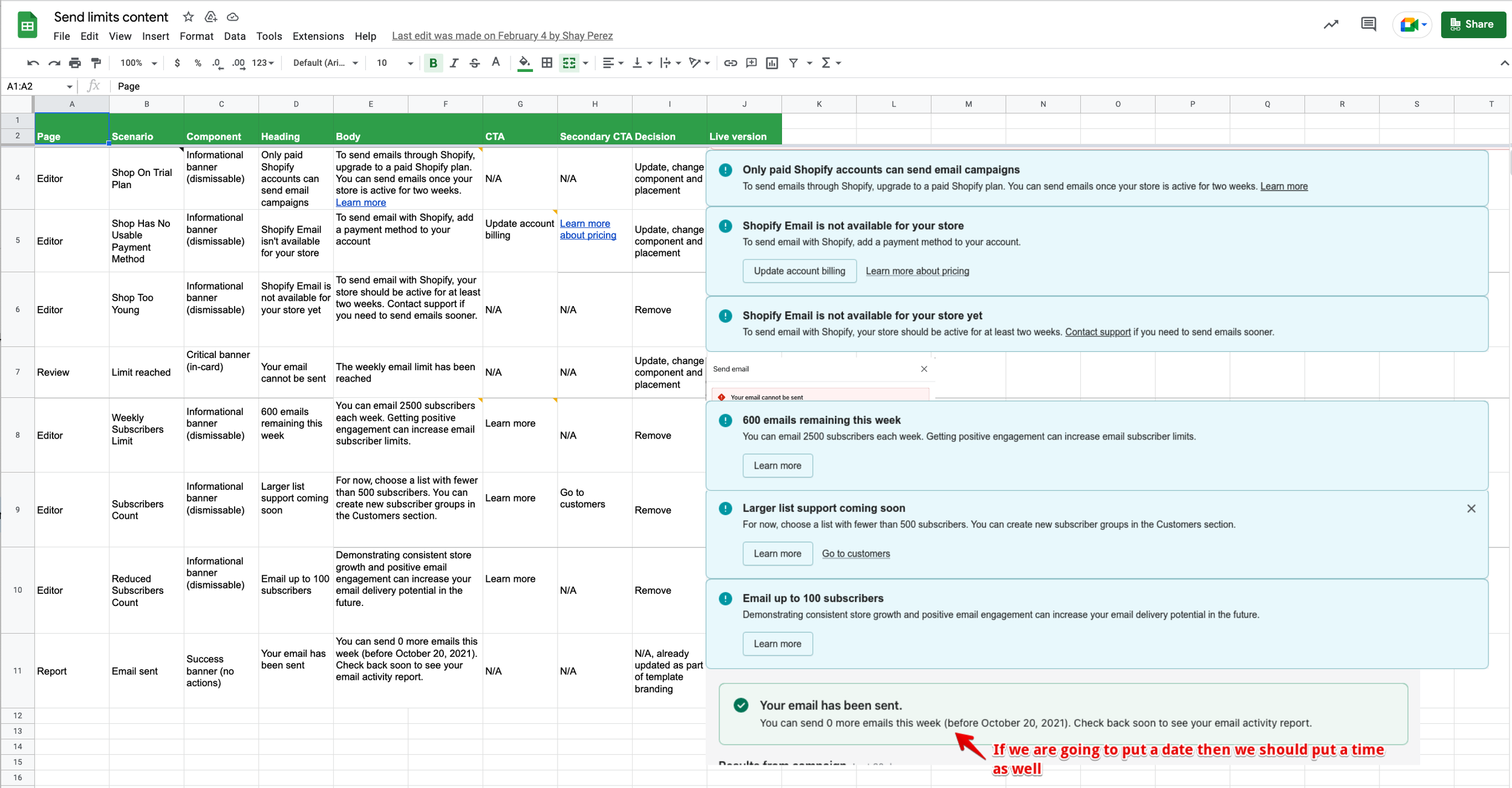Image resolution: width=1512 pixels, height=788 pixels.
Task: Click Update account billing button
Action: [x=800, y=271]
